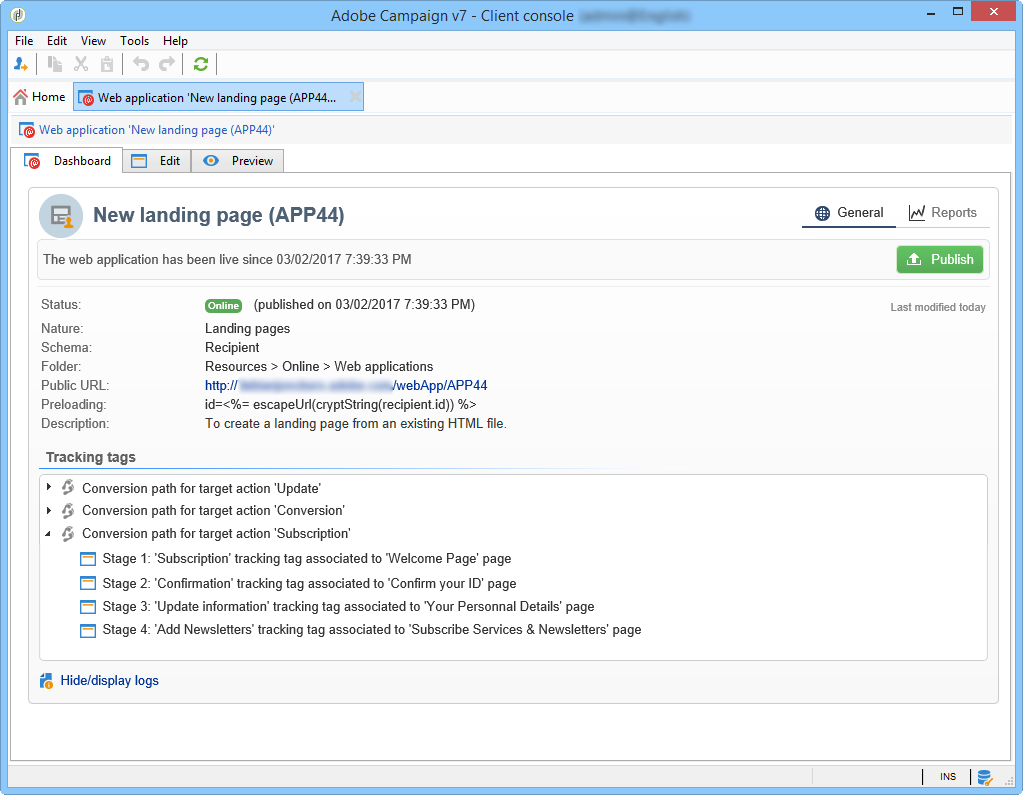Viewport: 1025px width, 800px height.
Task: Select 'Conversion path for target action Update' row
Action: click(x=201, y=488)
